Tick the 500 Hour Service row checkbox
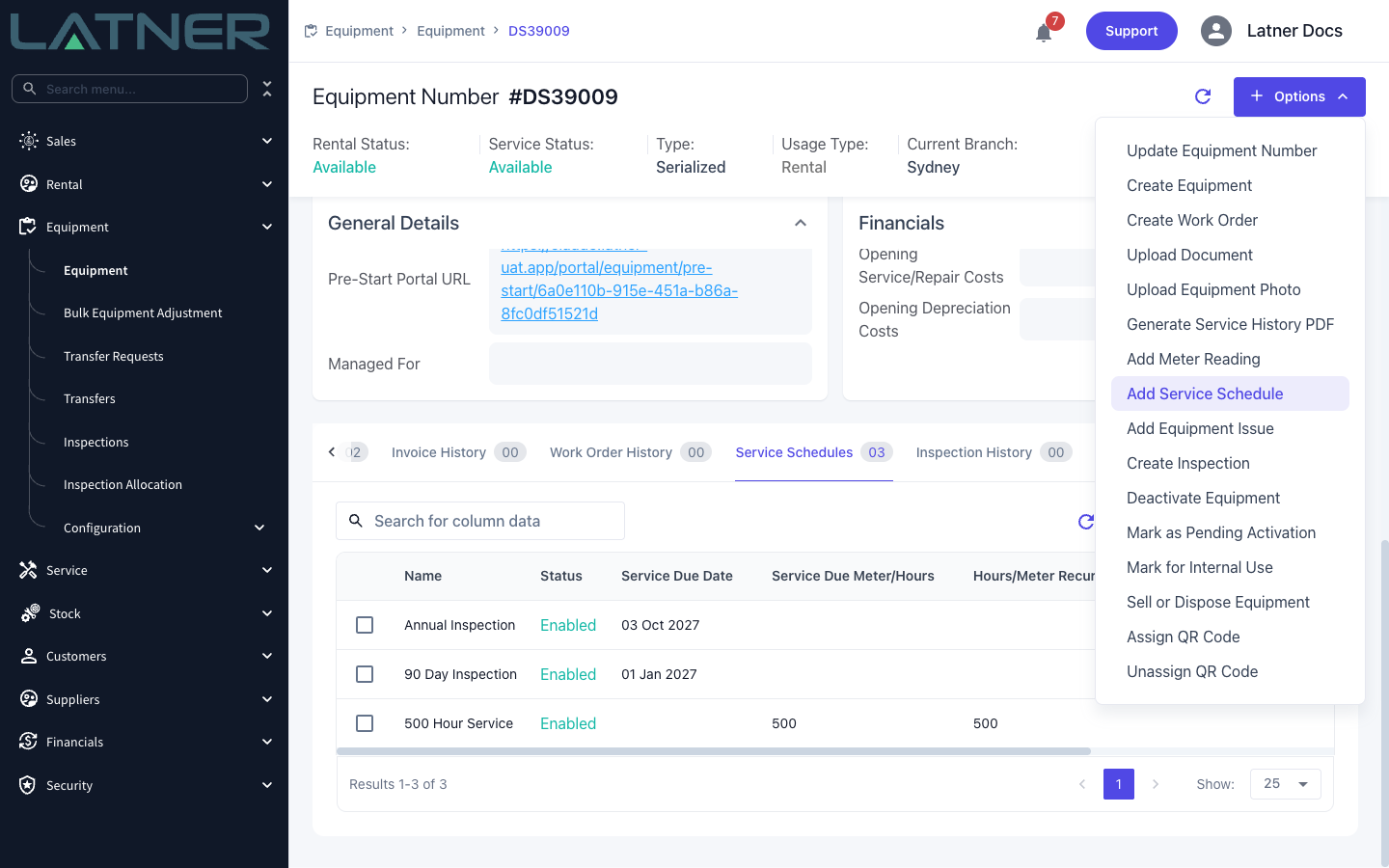Image resolution: width=1389 pixels, height=868 pixels. point(365,723)
